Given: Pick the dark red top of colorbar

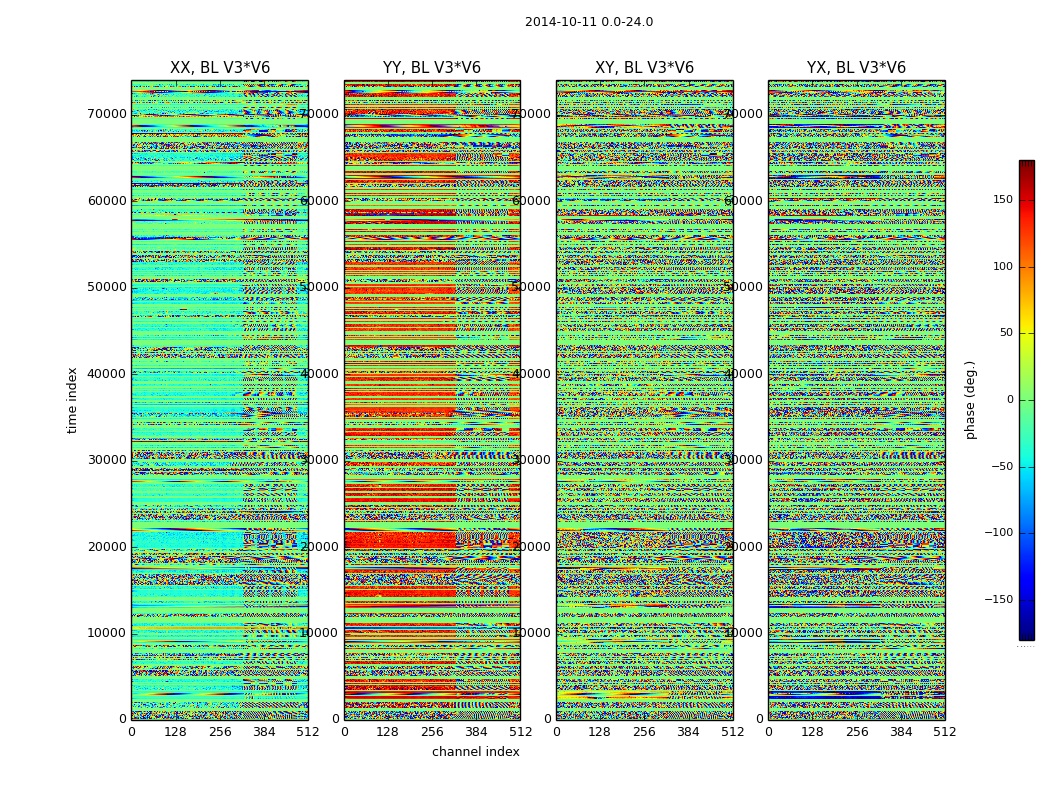Looking at the screenshot, I should 1026,164.
